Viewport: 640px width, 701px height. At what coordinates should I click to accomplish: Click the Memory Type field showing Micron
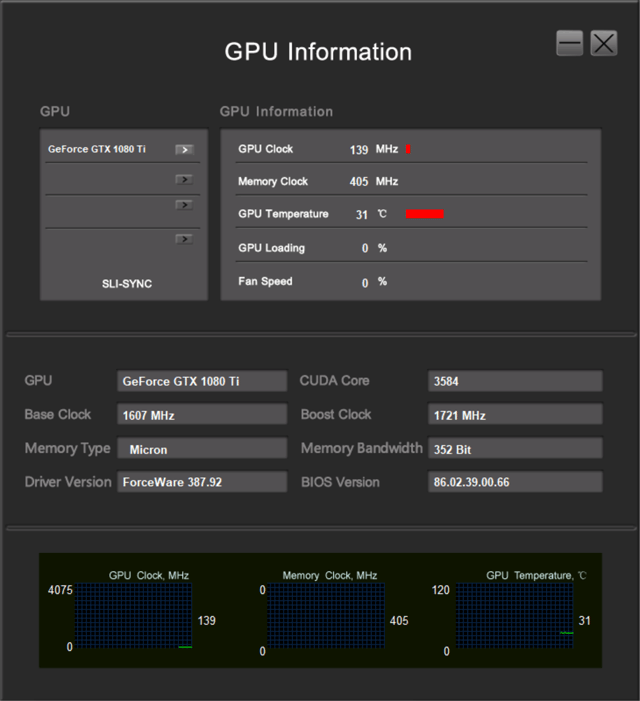202,448
